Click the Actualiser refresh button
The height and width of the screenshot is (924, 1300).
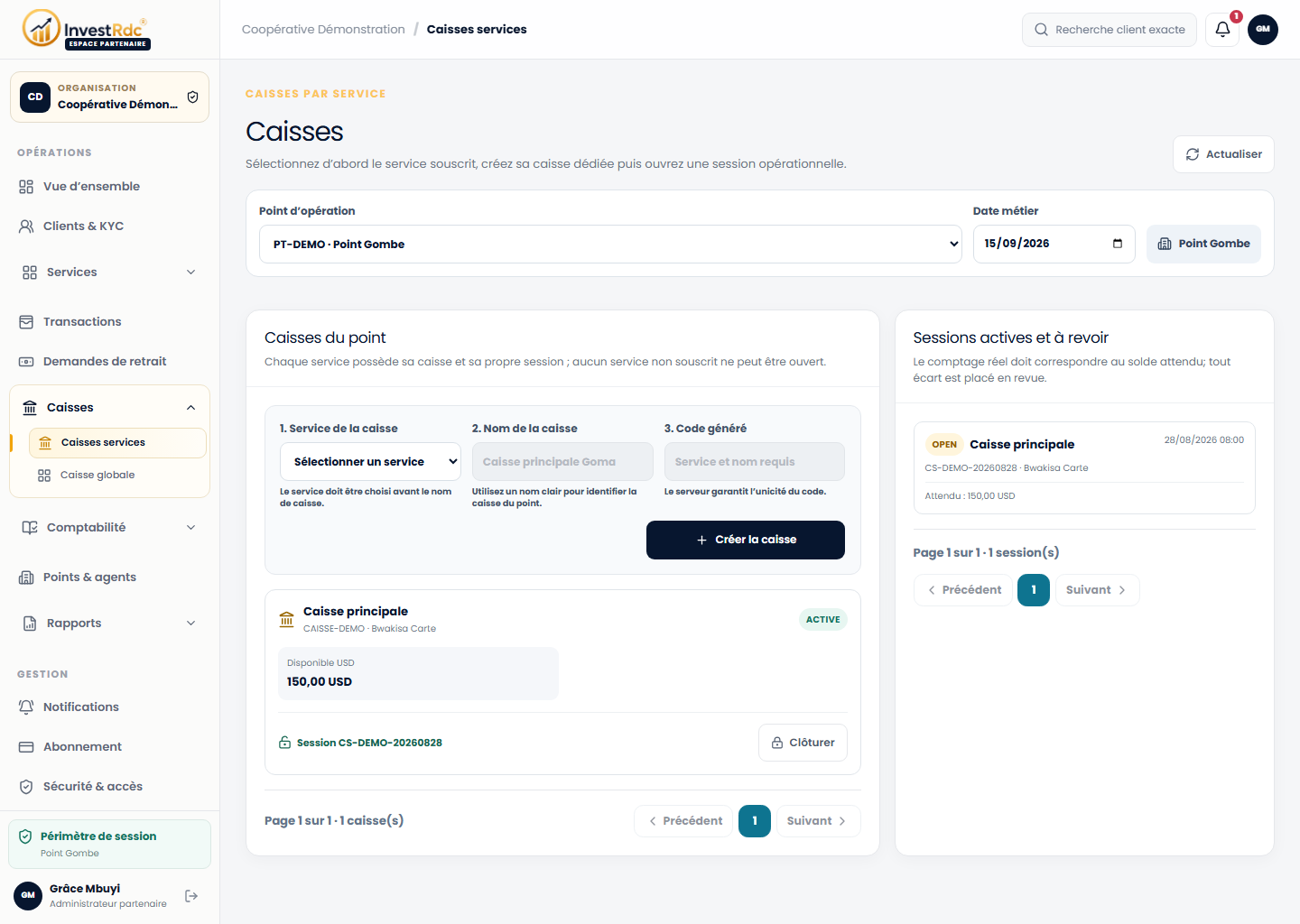coord(1223,154)
